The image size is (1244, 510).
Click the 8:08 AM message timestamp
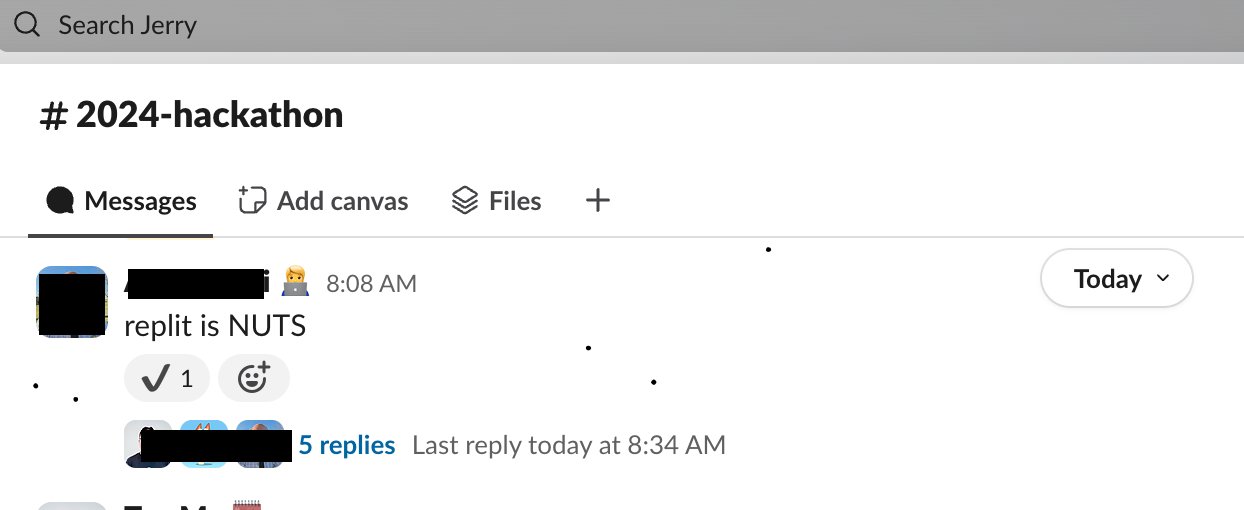(x=371, y=284)
